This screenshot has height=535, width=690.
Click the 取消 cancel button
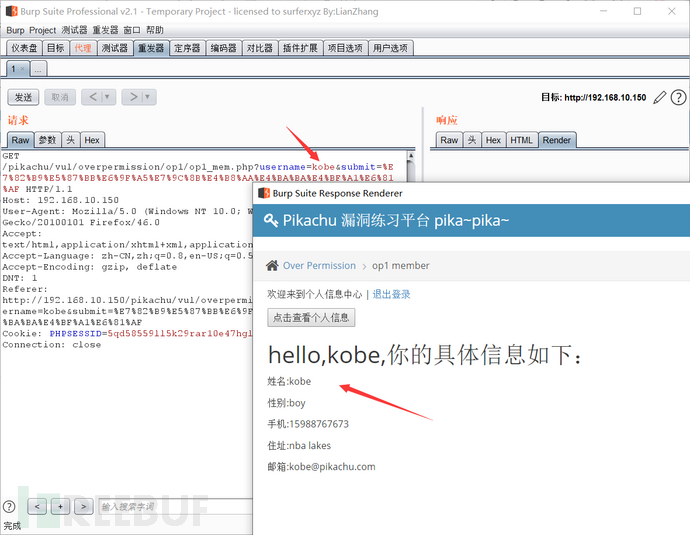click(60, 97)
